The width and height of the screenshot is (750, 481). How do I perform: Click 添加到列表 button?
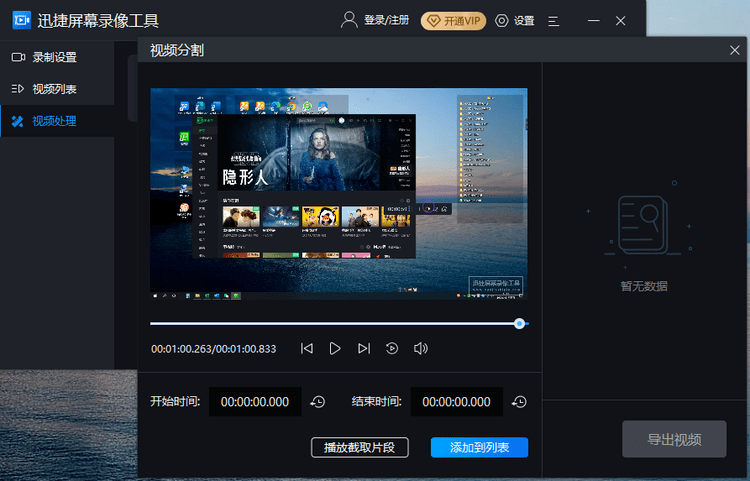tap(479, 448)
